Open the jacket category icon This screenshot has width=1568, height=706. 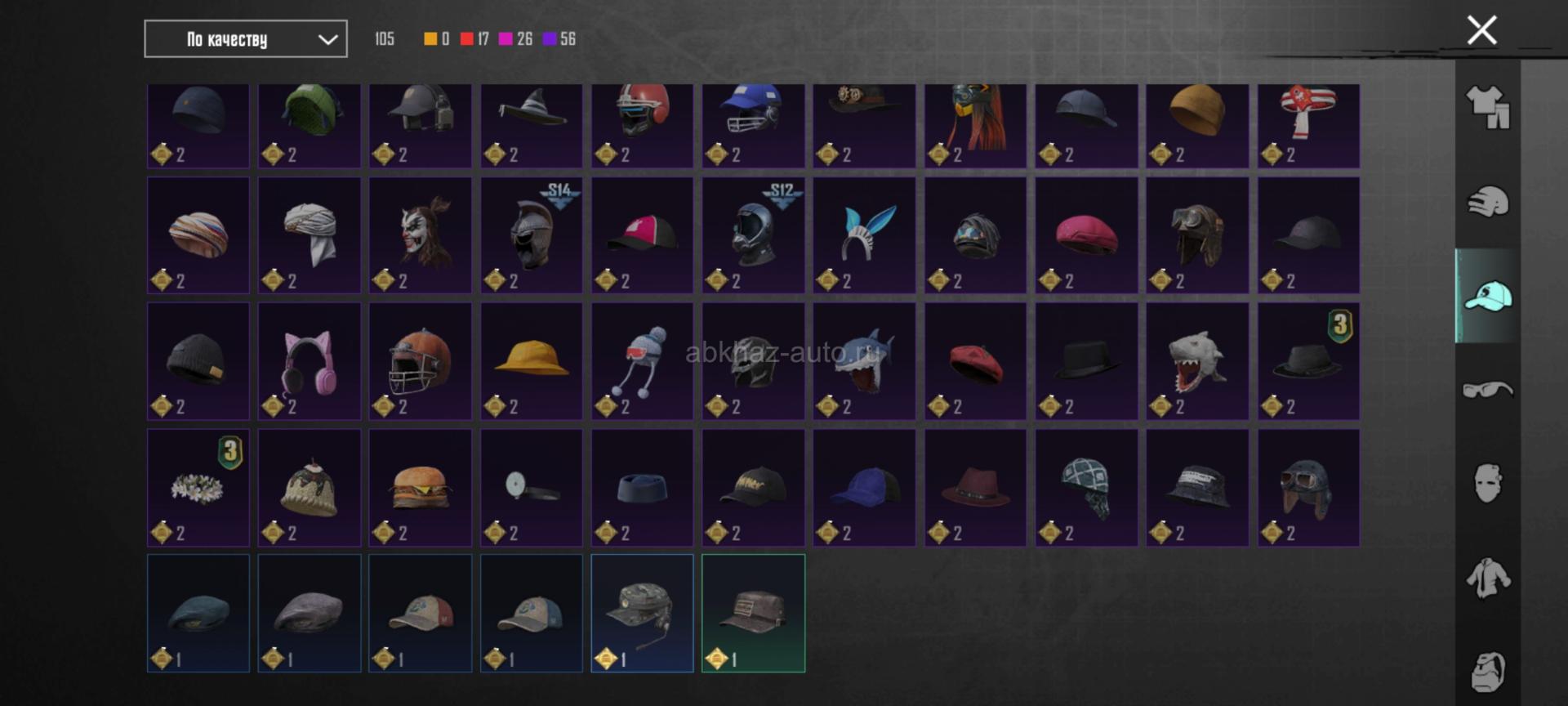tap(1488, 578)
